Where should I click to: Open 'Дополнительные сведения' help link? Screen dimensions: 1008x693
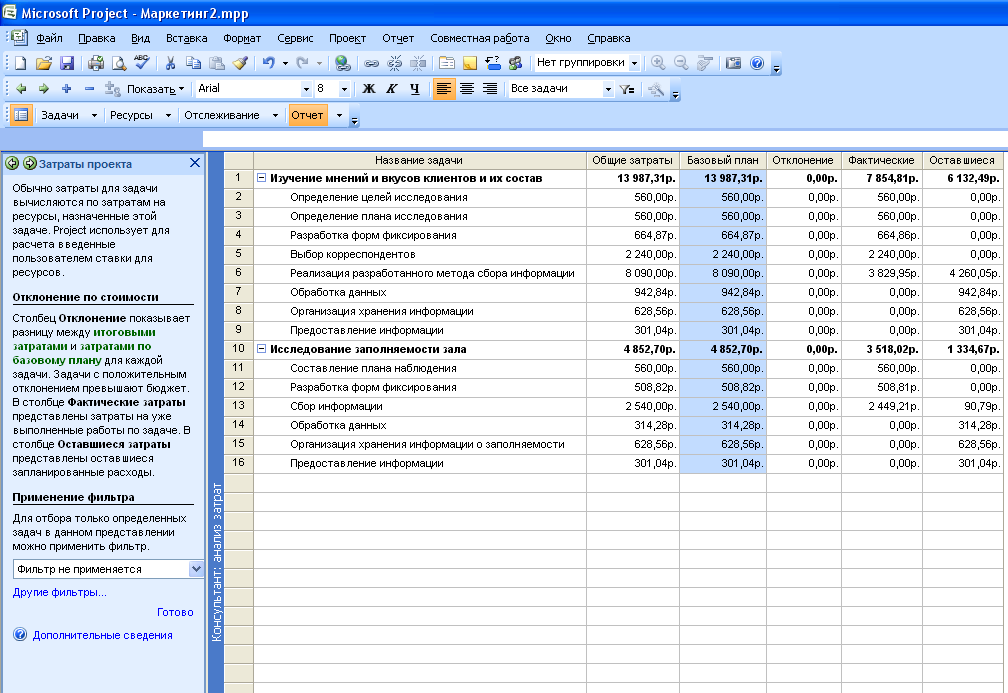click(102, 635)
